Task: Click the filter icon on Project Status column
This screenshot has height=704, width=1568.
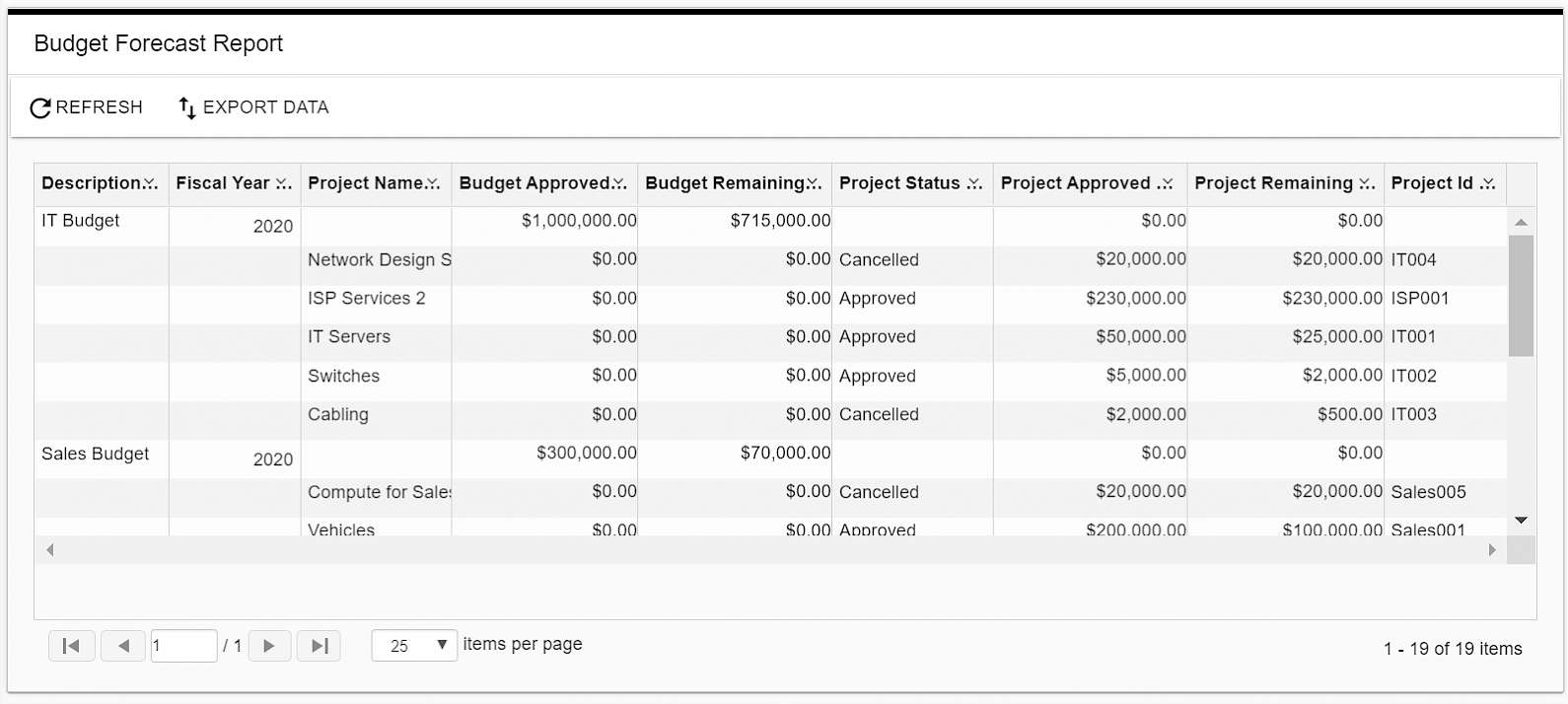Action: [974, 183]
